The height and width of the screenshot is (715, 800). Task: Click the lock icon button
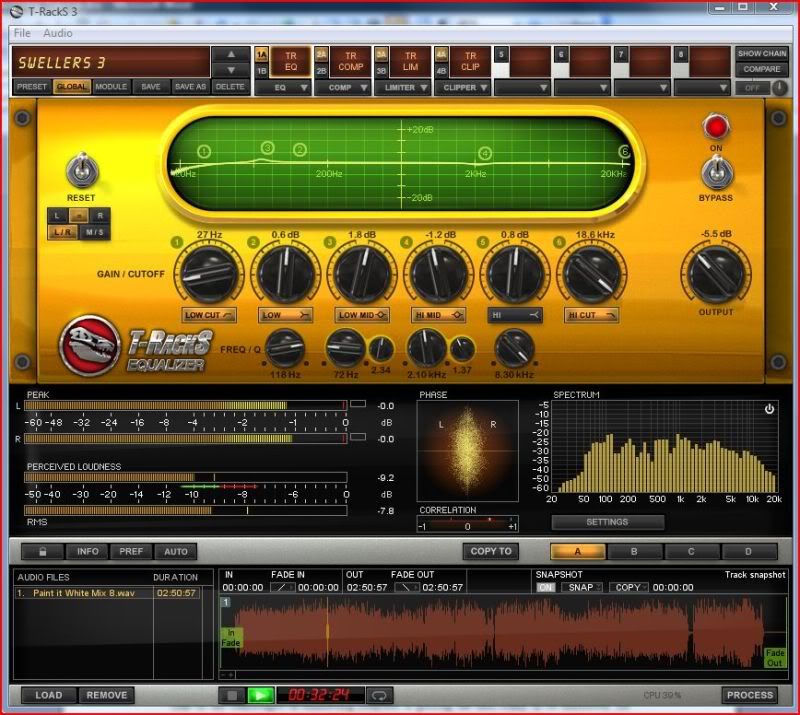coord(43,551)
